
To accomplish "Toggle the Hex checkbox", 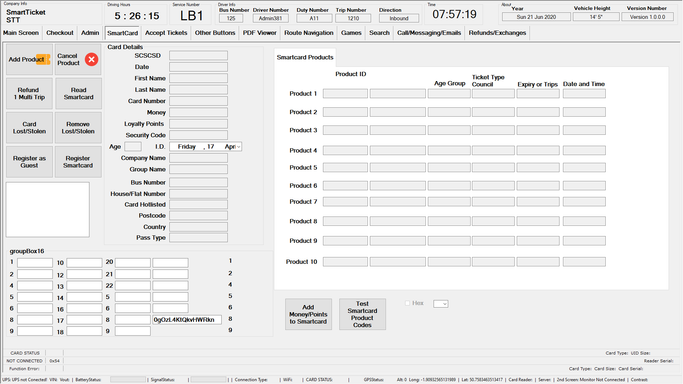I will (407, 303).
